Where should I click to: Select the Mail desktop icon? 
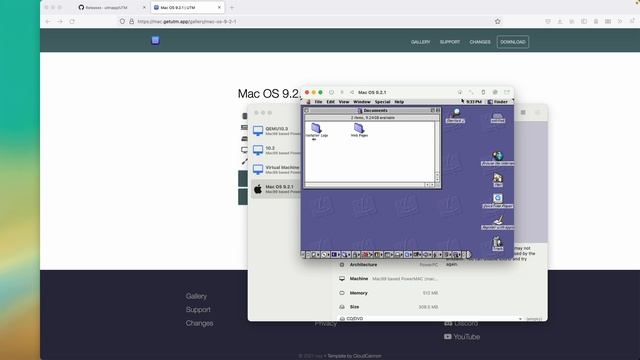coord(498,180)
